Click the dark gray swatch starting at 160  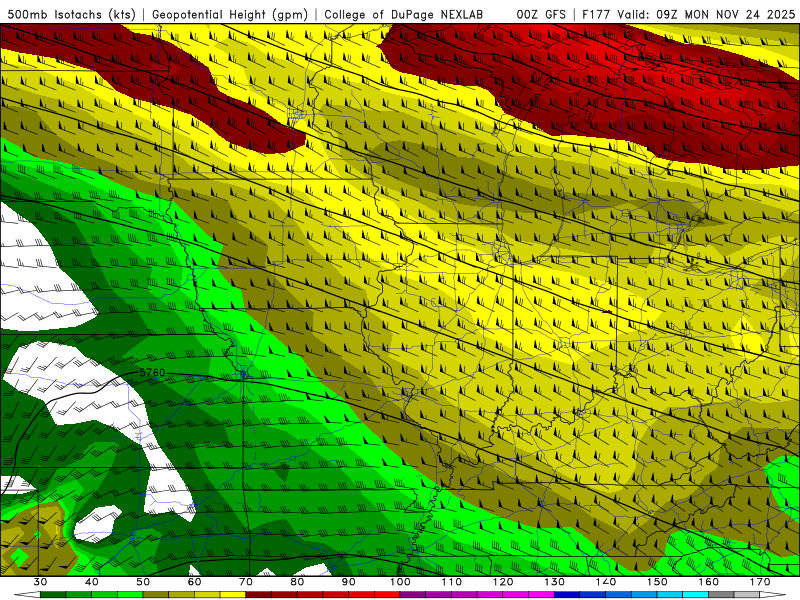pyautogui.click(x=721, y=595)
